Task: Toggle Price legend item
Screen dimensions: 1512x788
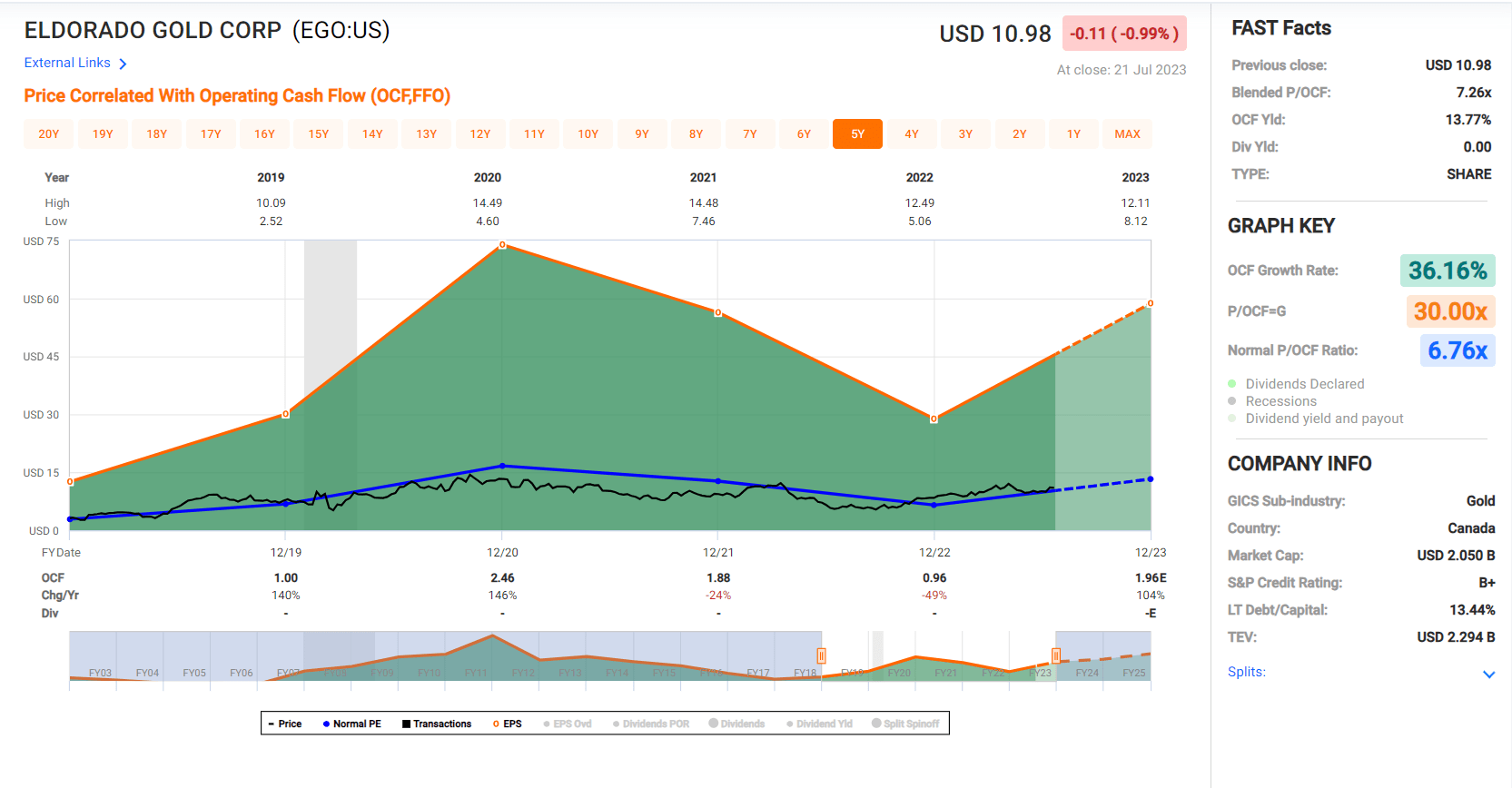Action: [x=285, y=724]
